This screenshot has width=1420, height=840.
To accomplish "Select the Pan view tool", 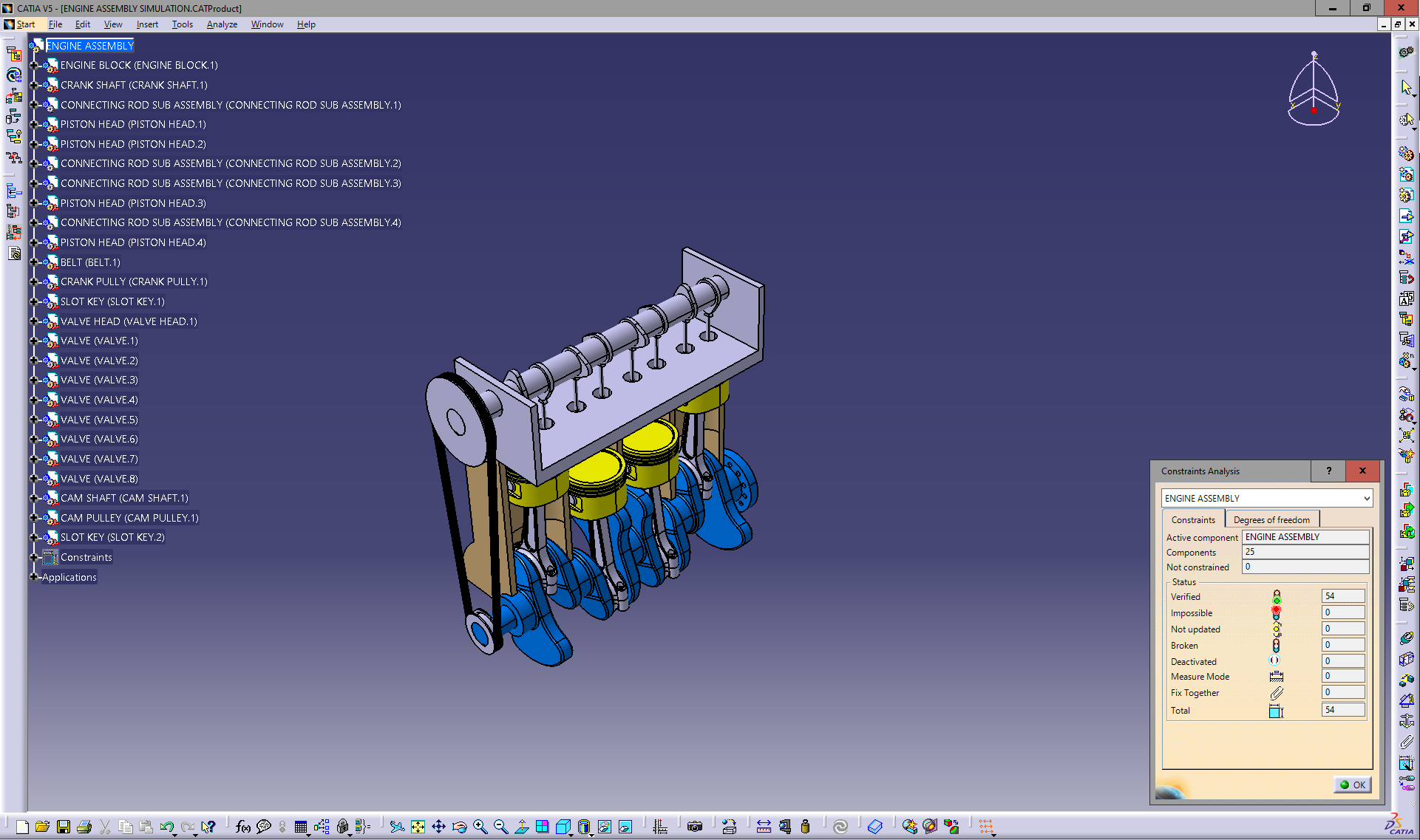I will pos(438,827).
